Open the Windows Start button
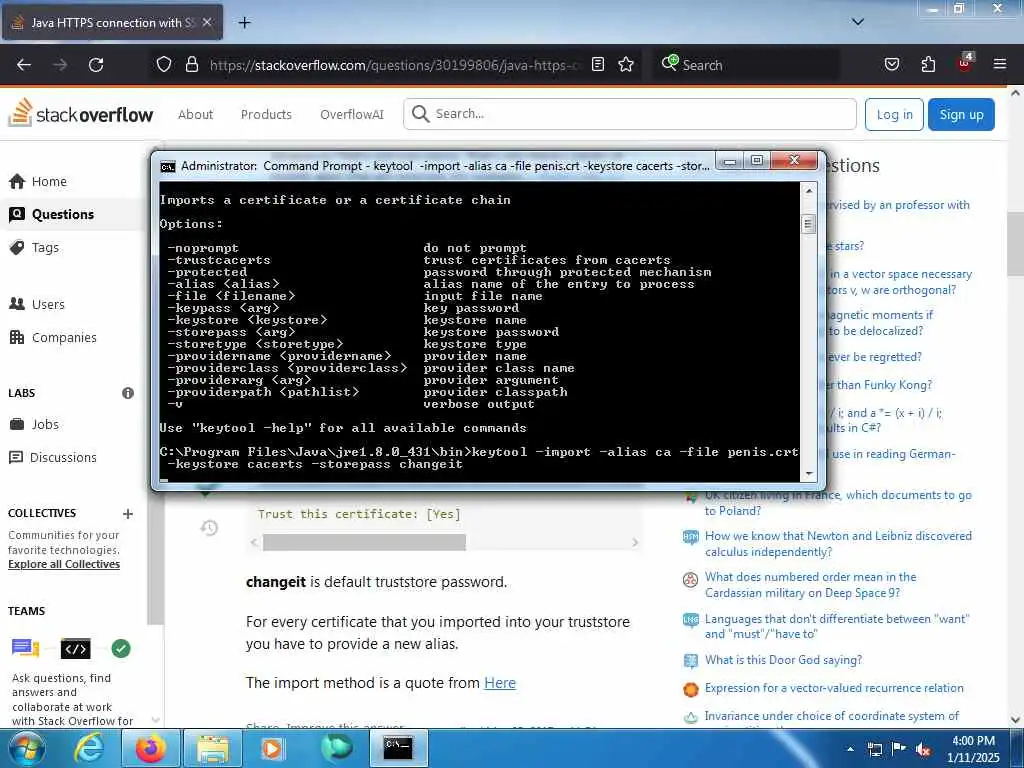 [26, 748]
